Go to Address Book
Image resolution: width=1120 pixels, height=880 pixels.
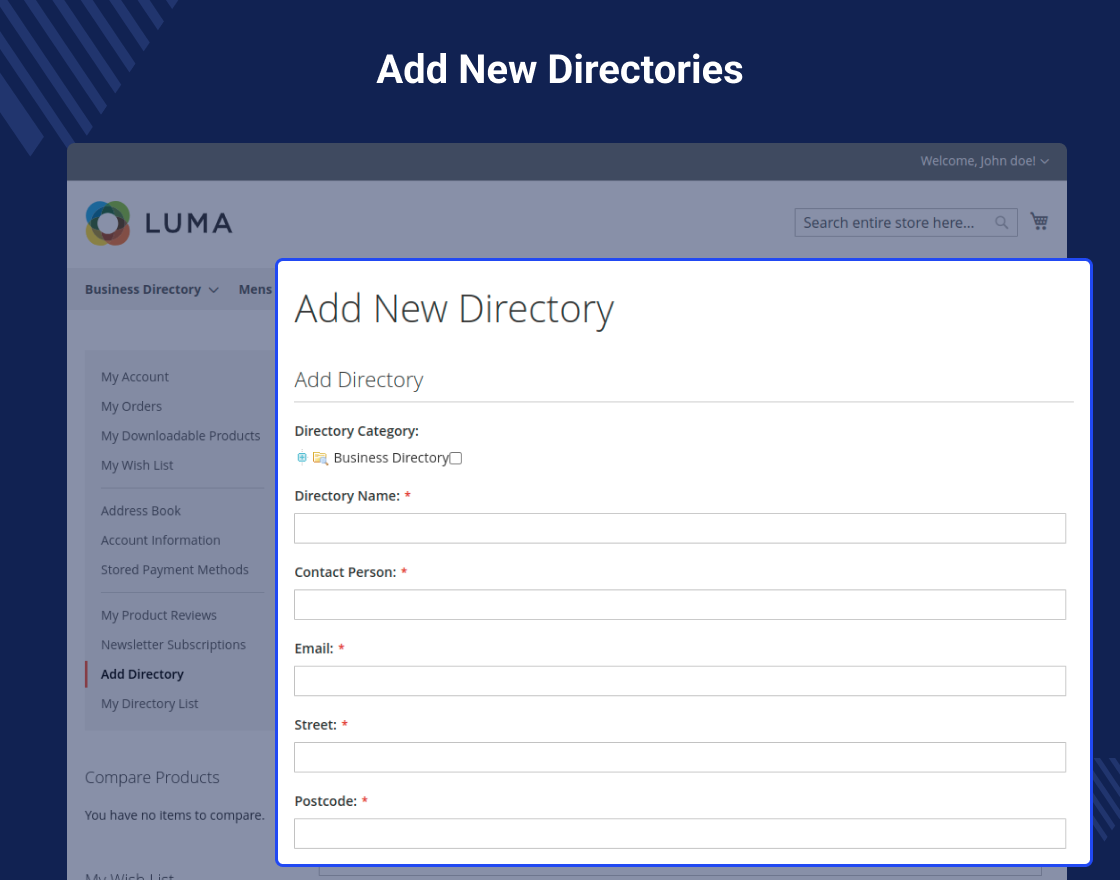tap(141, 511)
